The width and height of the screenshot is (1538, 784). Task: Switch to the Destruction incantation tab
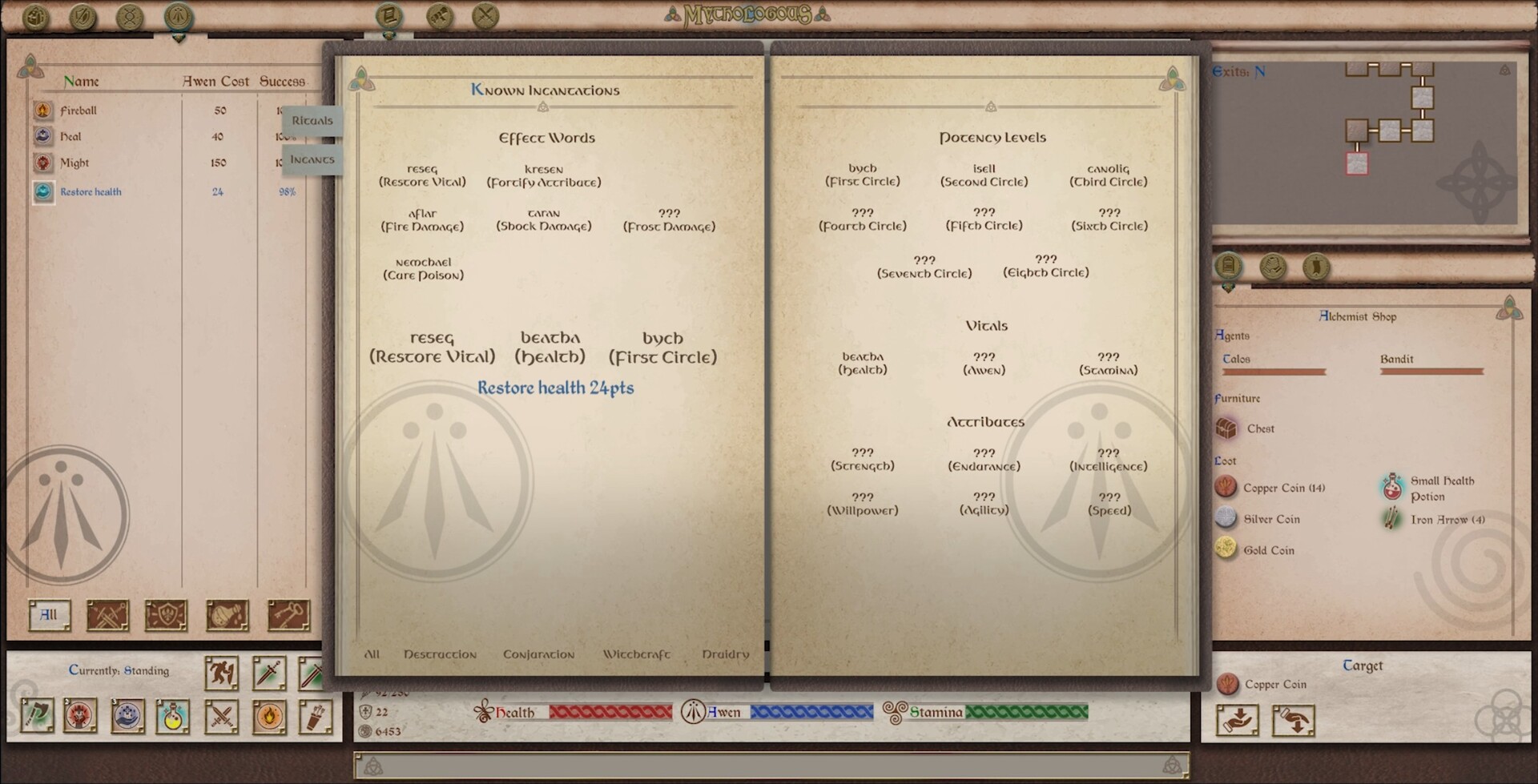pos(441,654)
